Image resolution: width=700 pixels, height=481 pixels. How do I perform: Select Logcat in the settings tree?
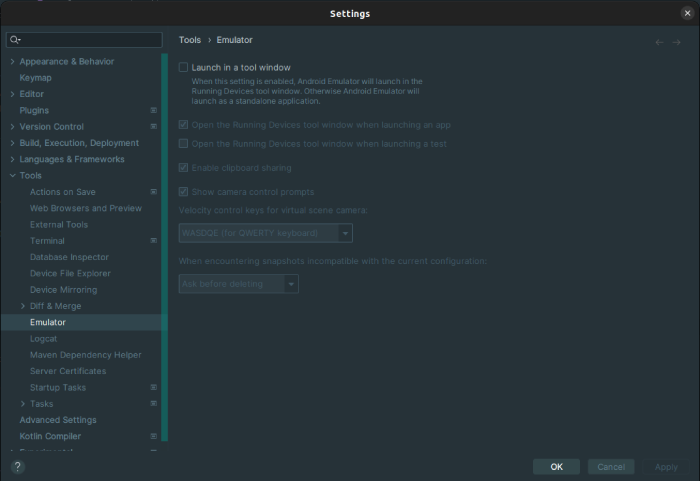click(x=46, y=339)
